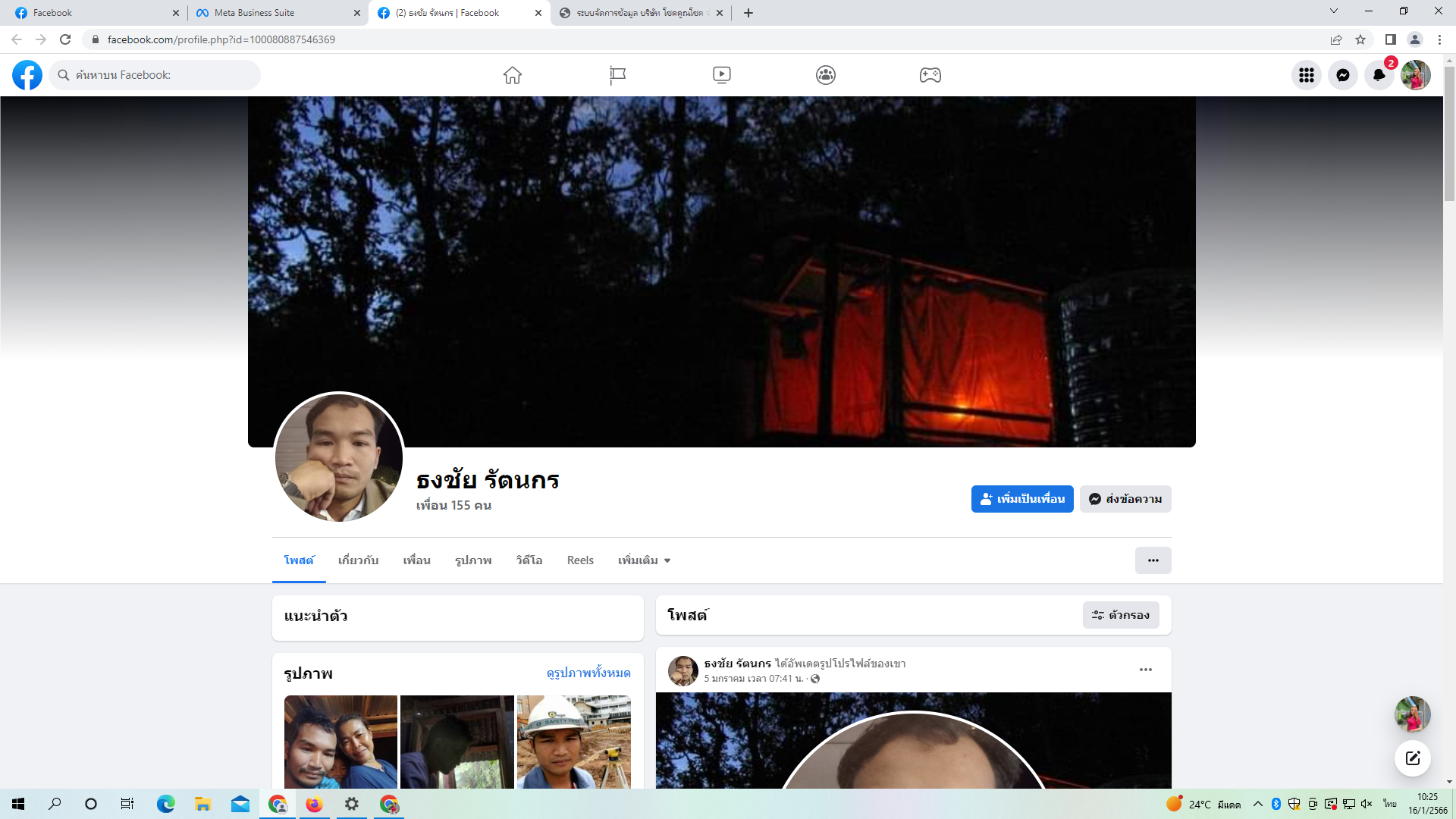Open the Reels tab
Screen dimensions: 1456x819
(x=580, y=560)
